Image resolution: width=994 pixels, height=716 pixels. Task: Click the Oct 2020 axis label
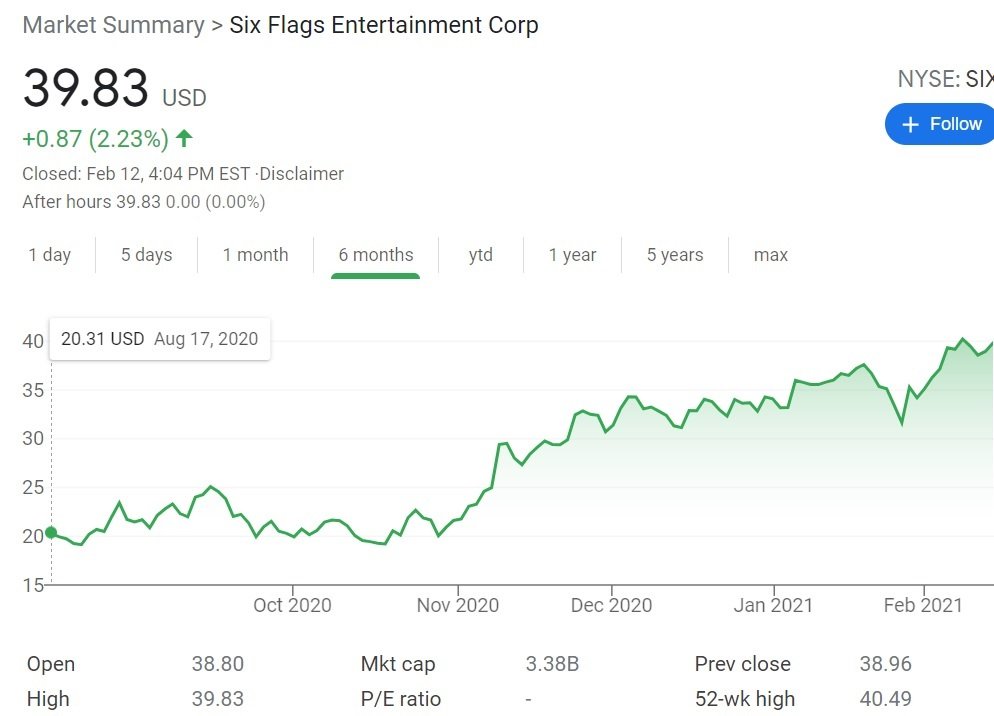(x=292, y=606)
